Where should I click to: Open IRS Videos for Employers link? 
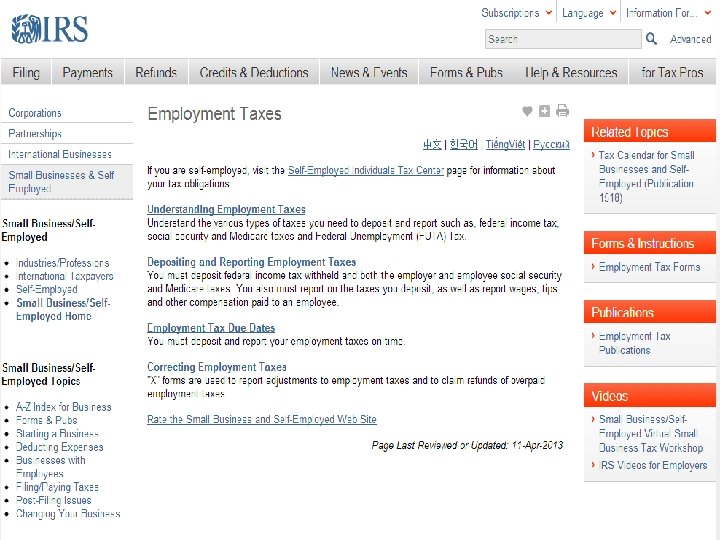(653, 465)
